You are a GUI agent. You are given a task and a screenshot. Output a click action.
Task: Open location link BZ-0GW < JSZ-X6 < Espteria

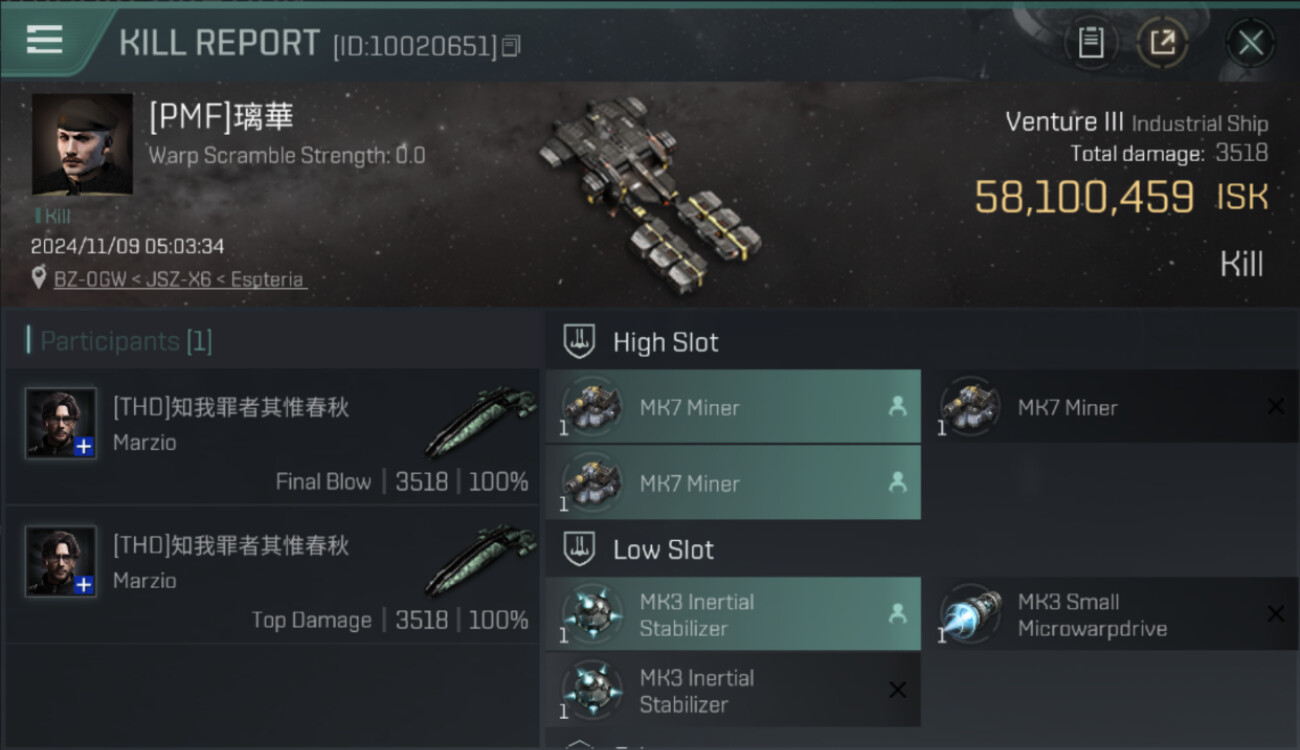point(179,280)
